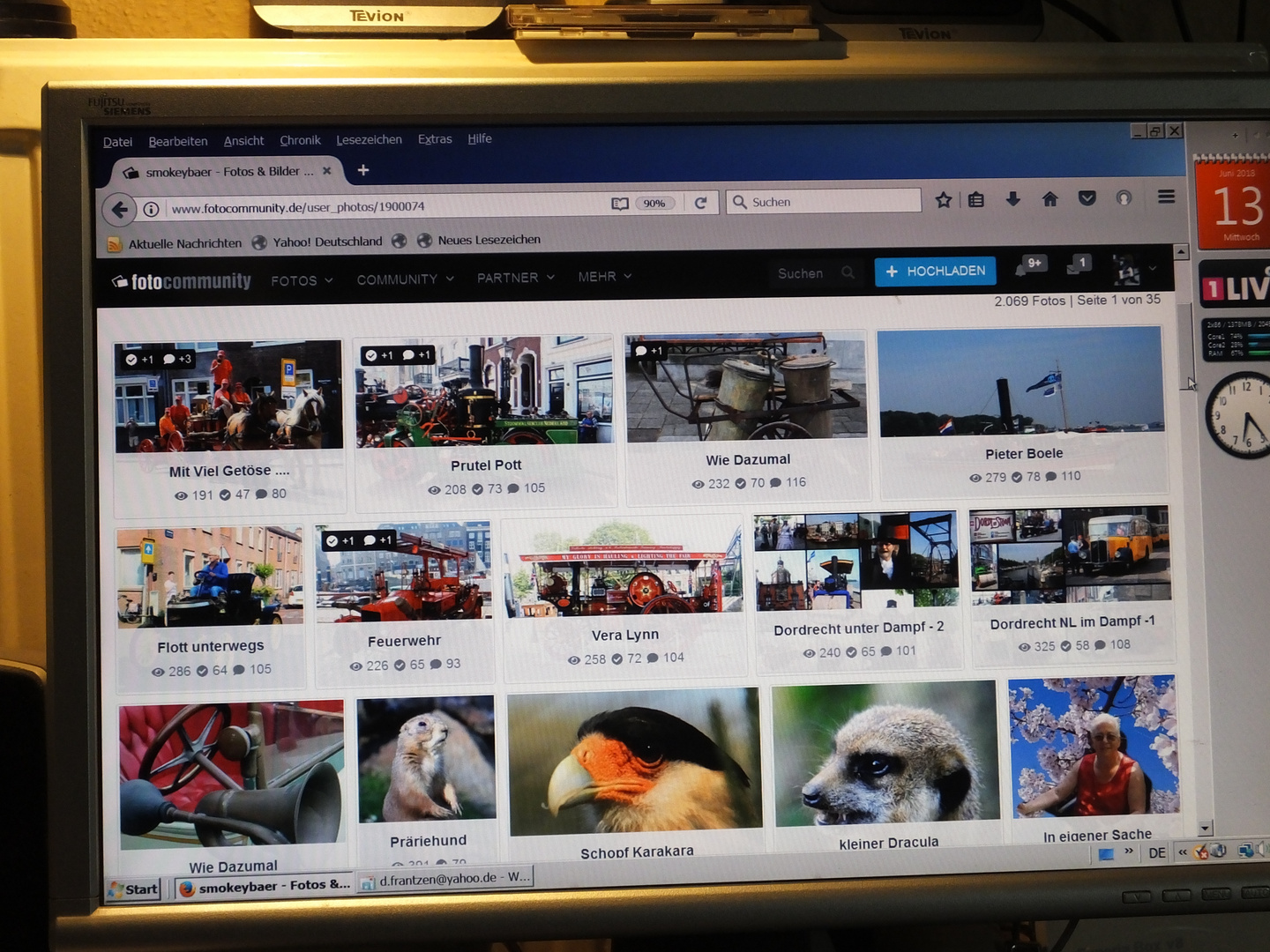Open the site information icon in address bar
This screenshot has width=1270, height=952.
click(x=152, y=209)
